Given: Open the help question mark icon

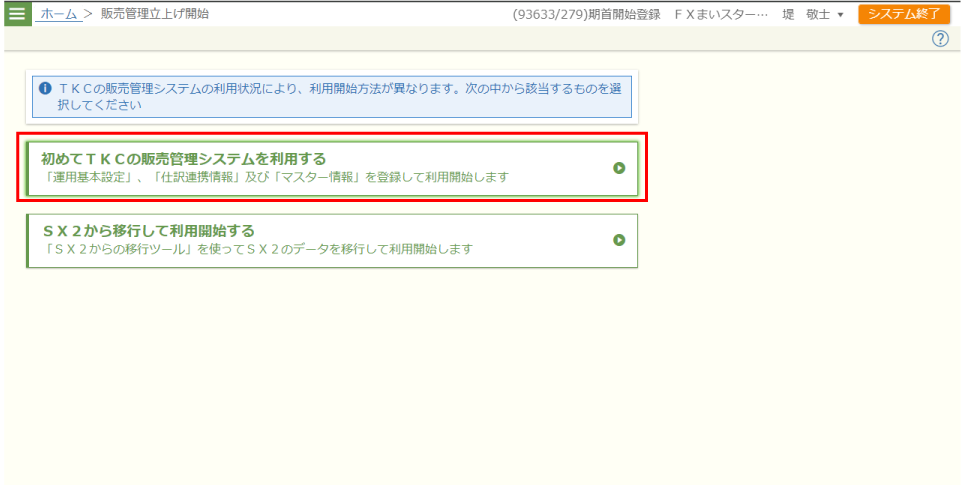Looking at the screenshot, I should pyautogui.click(x=940, y=39).
